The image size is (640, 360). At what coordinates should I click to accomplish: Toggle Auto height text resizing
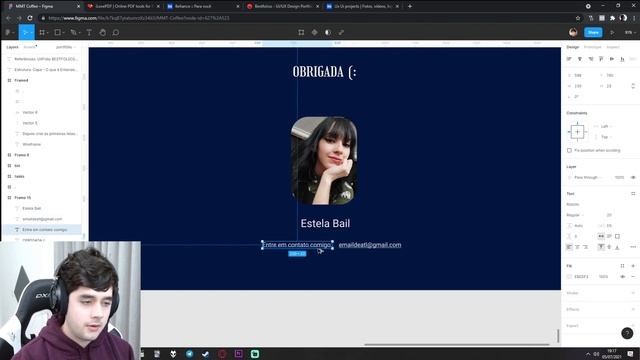(609, 236)
